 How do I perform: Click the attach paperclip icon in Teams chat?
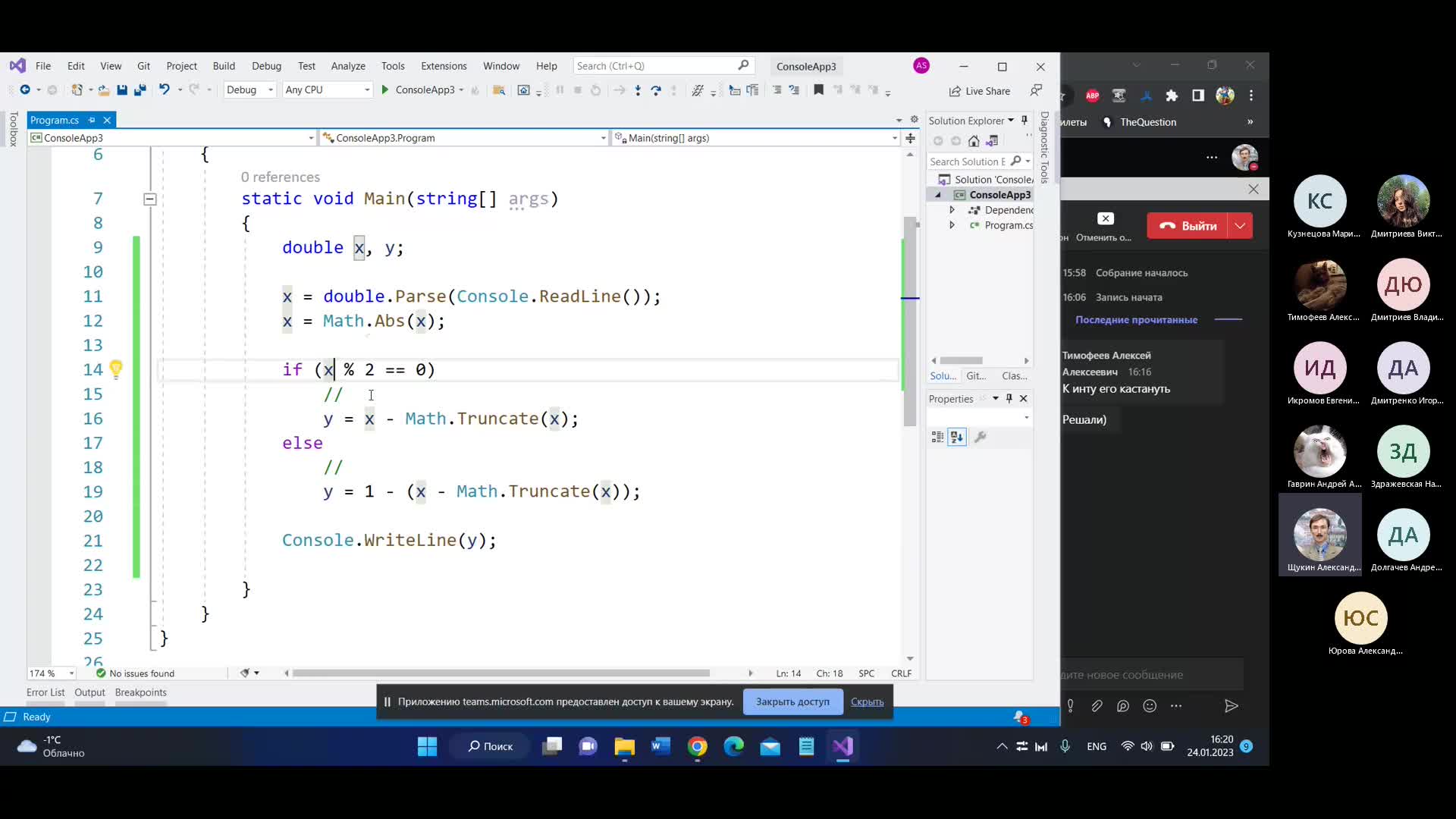coord(1097,706)
